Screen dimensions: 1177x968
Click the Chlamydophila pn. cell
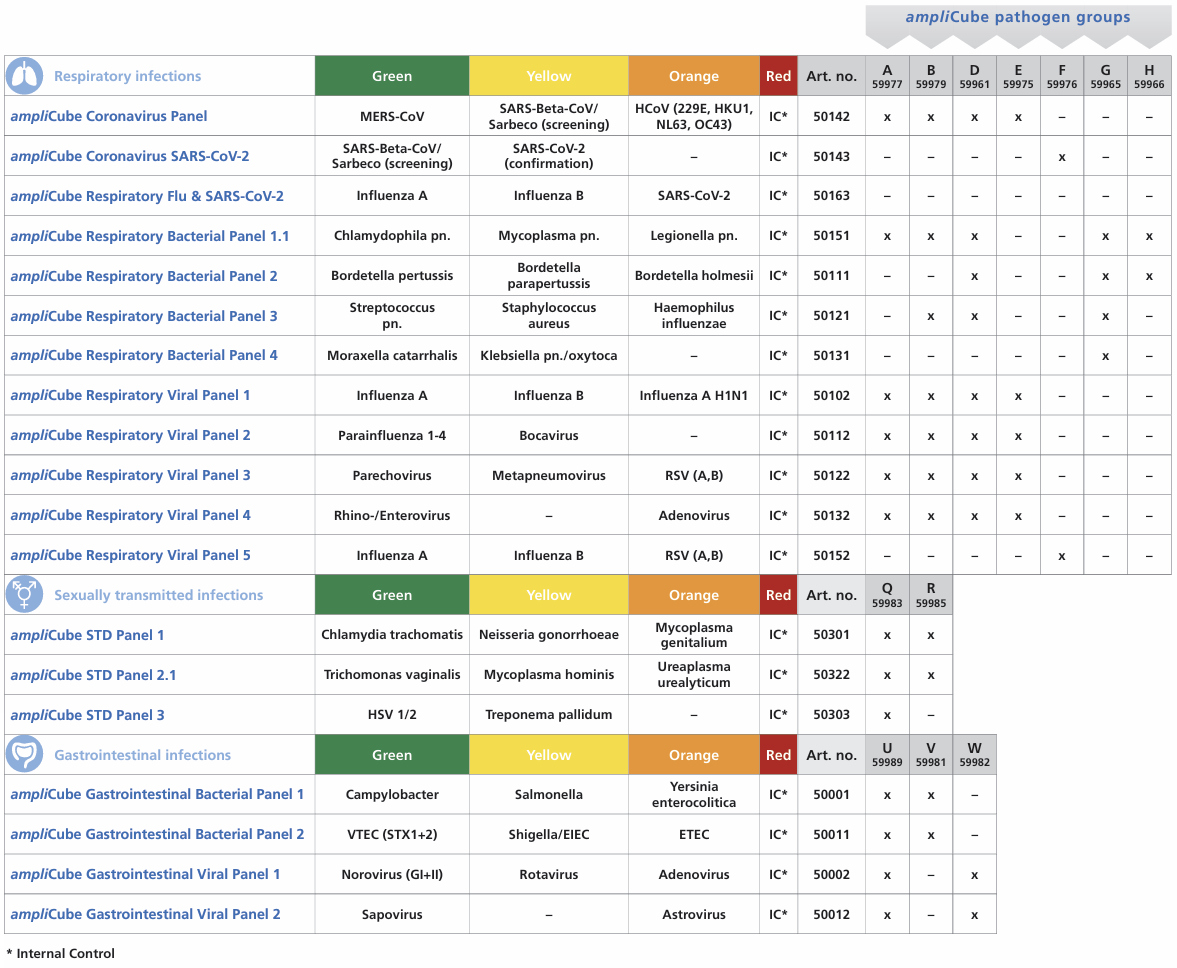tap(392, 236)
